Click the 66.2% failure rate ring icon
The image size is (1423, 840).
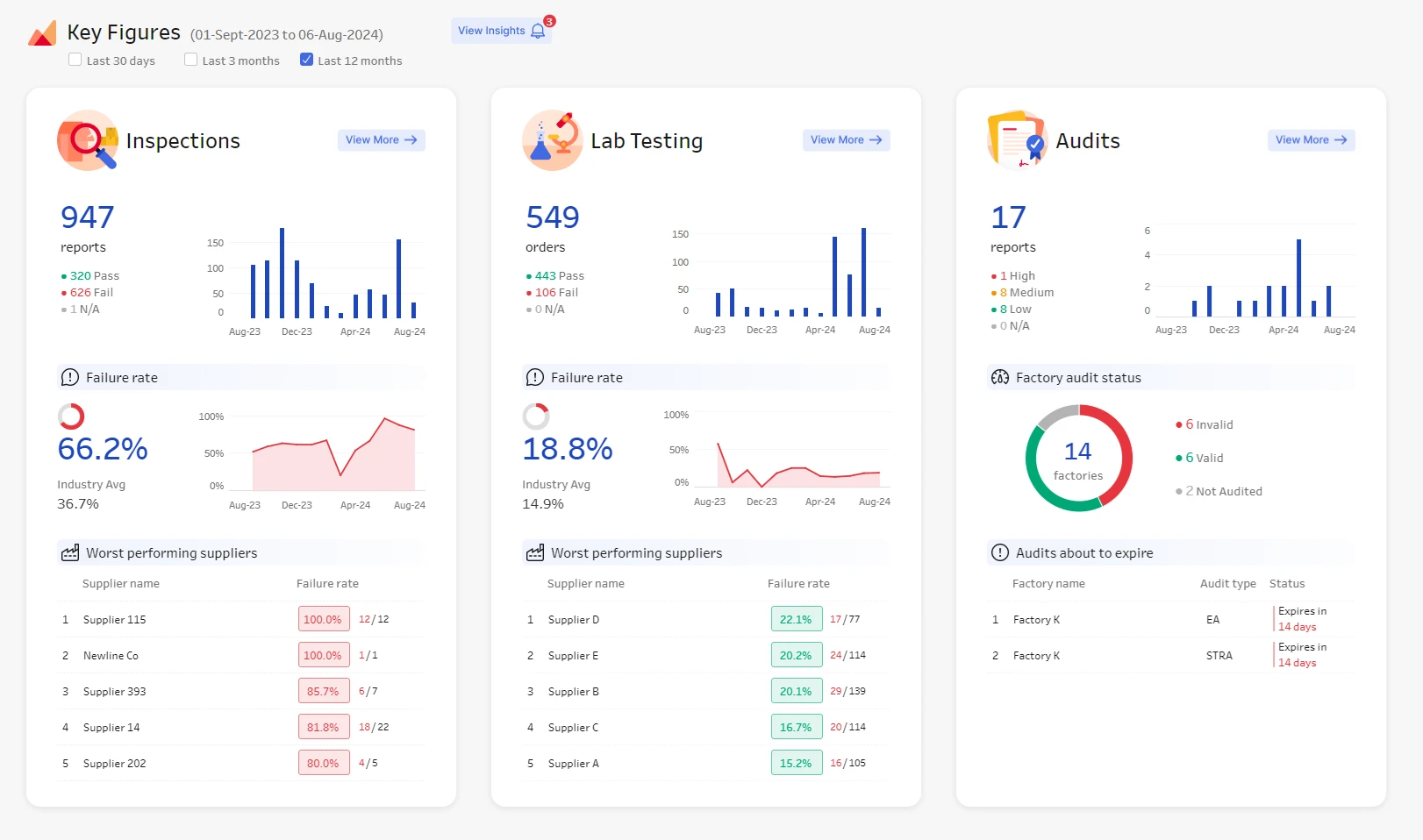[71, 416]
